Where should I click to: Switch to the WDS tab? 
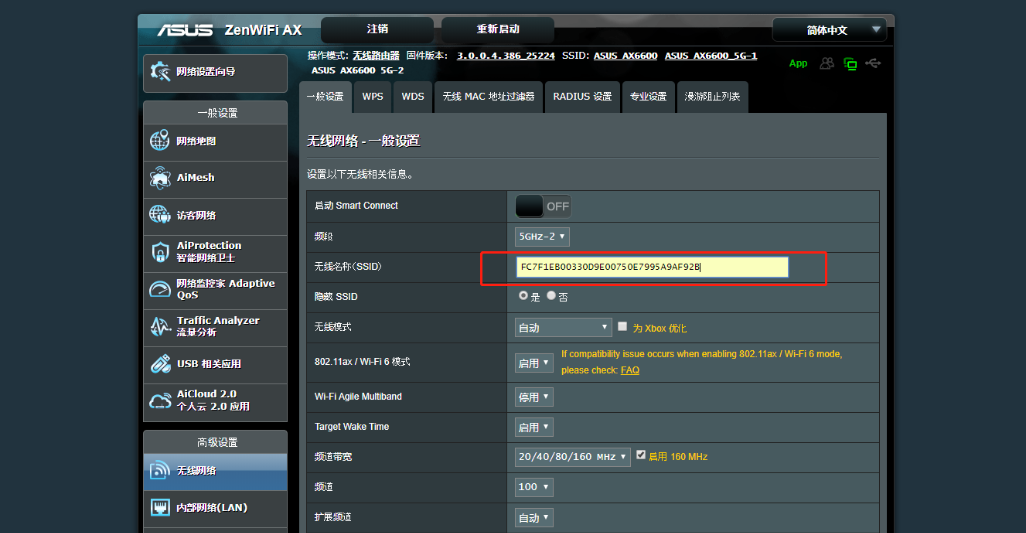pos(413,97)
